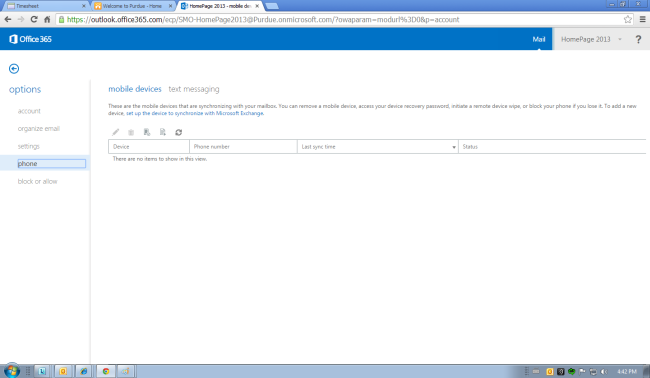The width and height of the screenshot is (650, 378).
Task: Open Office 365 help question mark
Action: pyautogui.click(x=638, y=39)
